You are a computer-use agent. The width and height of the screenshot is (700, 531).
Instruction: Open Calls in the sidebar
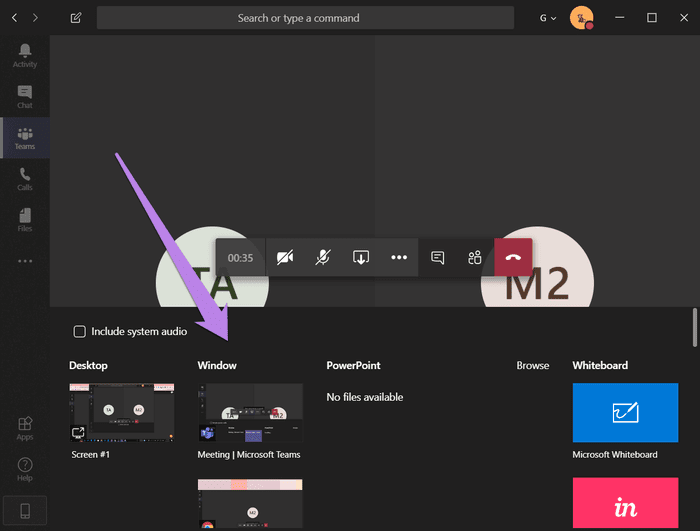point(25,179)
